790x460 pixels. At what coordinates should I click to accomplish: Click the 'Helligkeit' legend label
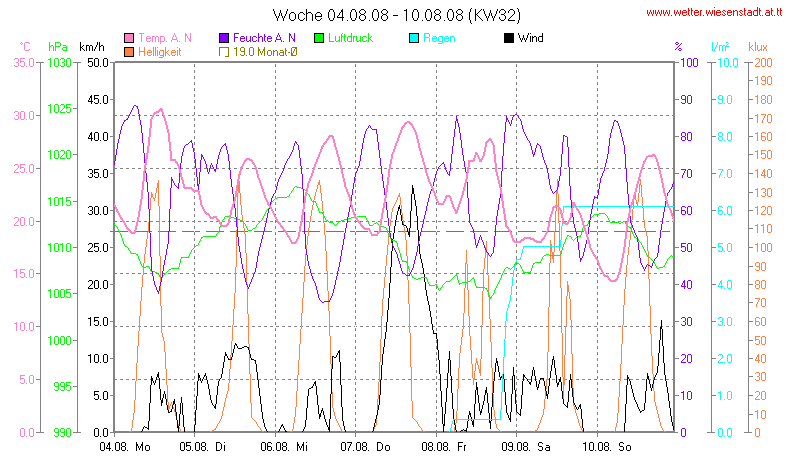click(x=160, y=52)
